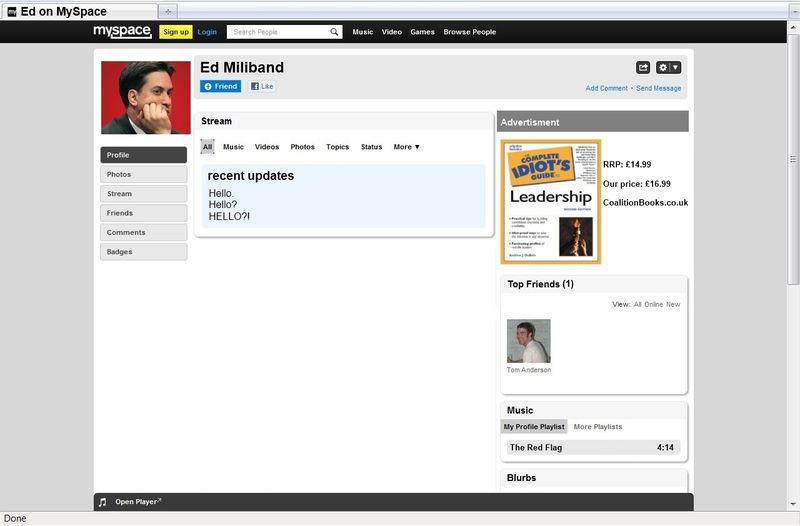Click the yellow Sign up button
Screen dimensions: 800x526
pyautogui.click(x=176, y=32)
